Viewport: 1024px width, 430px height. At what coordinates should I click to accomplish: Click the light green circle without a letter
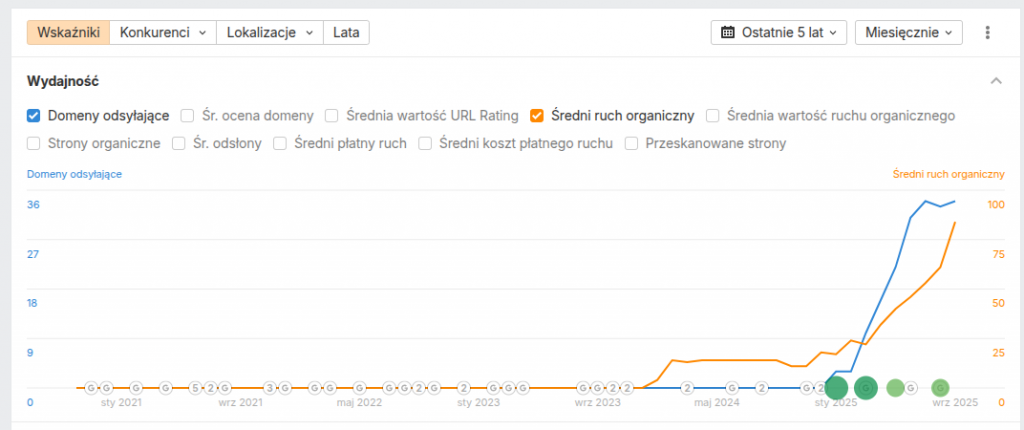(895, 387)
